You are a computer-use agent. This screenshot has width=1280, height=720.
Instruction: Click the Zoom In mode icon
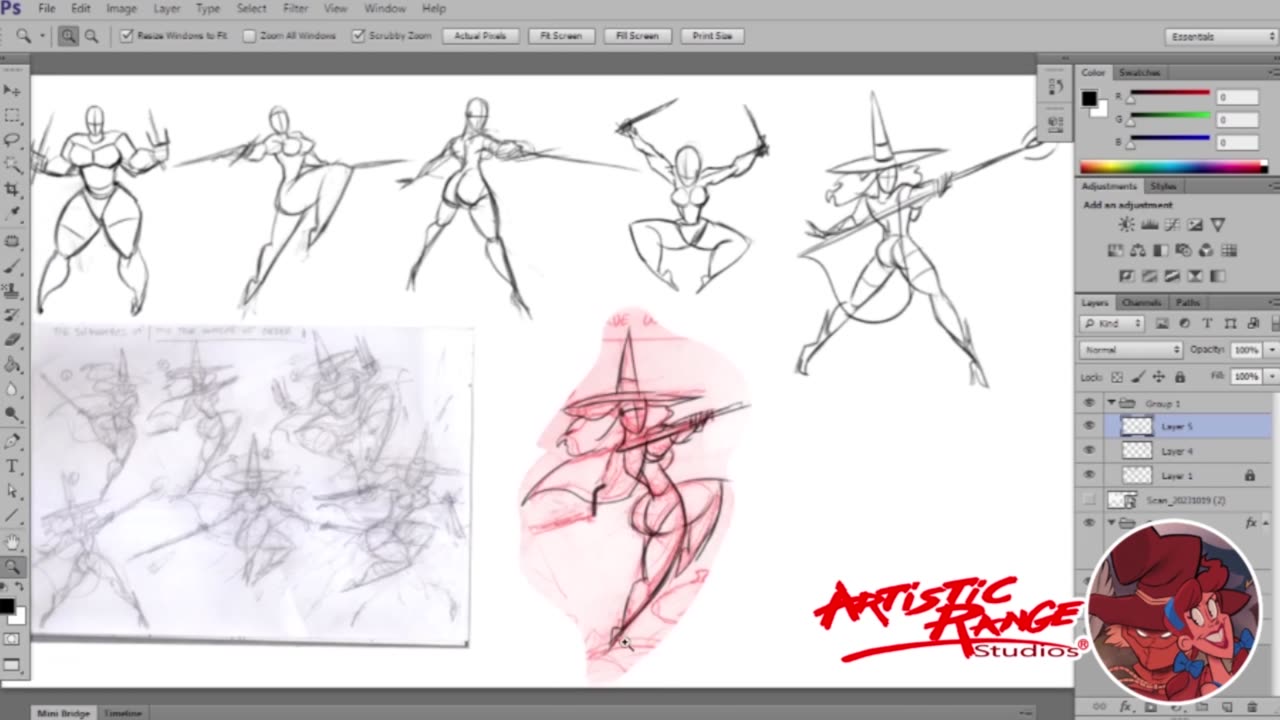[x=68, y=36]
